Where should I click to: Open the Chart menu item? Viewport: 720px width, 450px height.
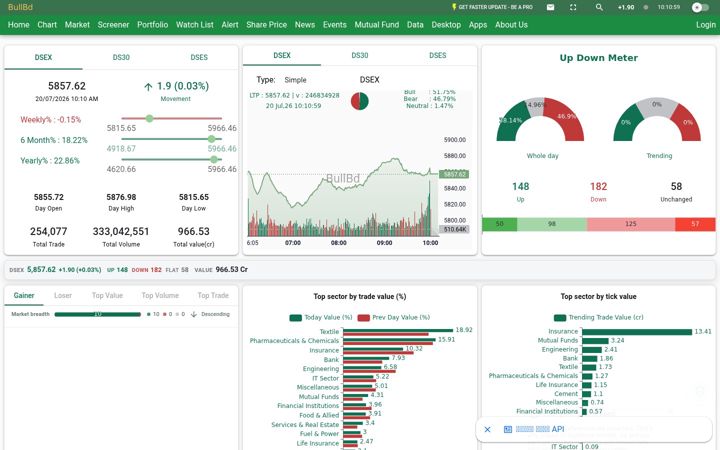[x=47, y=25]
